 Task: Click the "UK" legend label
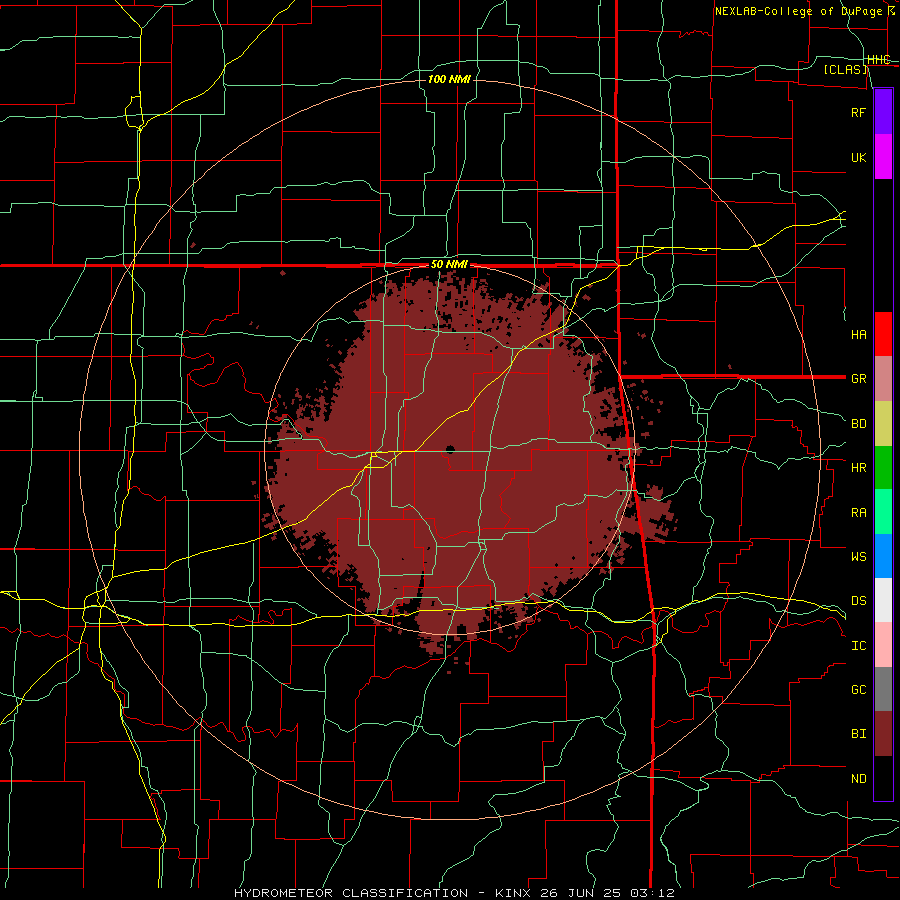[858, 157]
